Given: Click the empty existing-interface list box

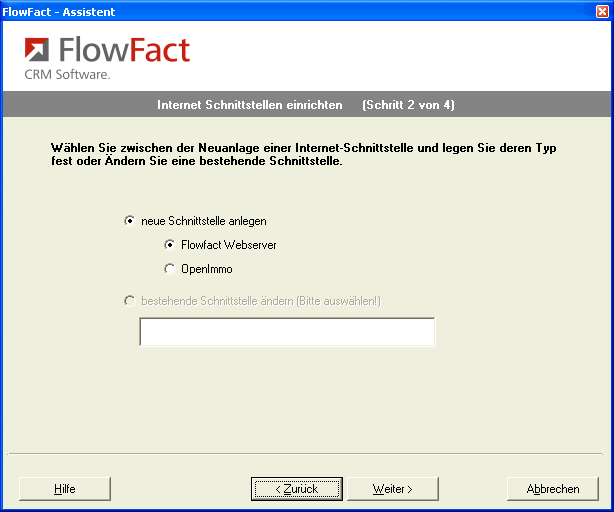Looking at the screenshot, I should pyautogui.click(x=287, y=332).
